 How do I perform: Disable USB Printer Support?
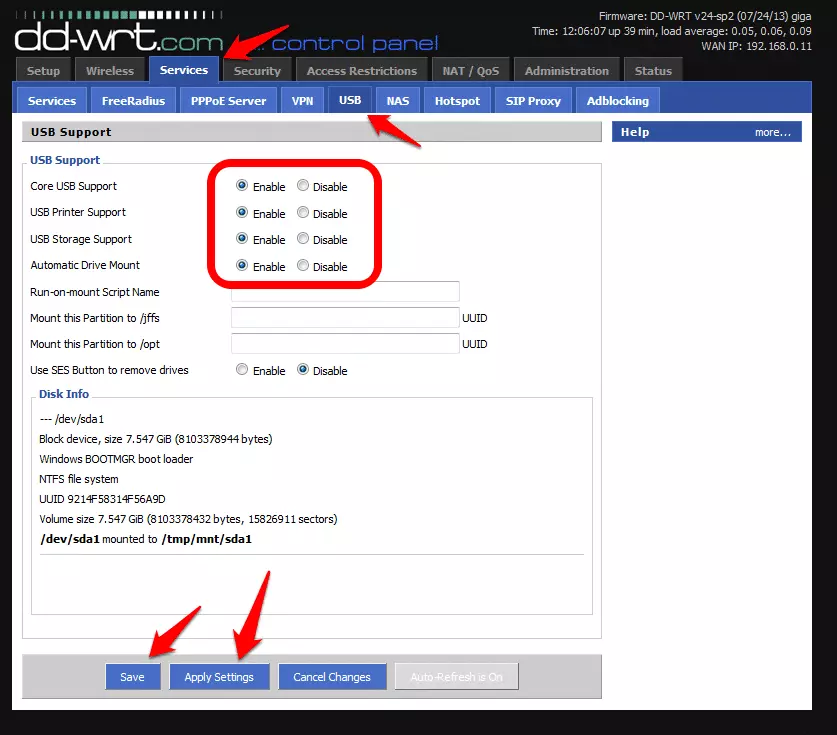(x=303, y=213)
